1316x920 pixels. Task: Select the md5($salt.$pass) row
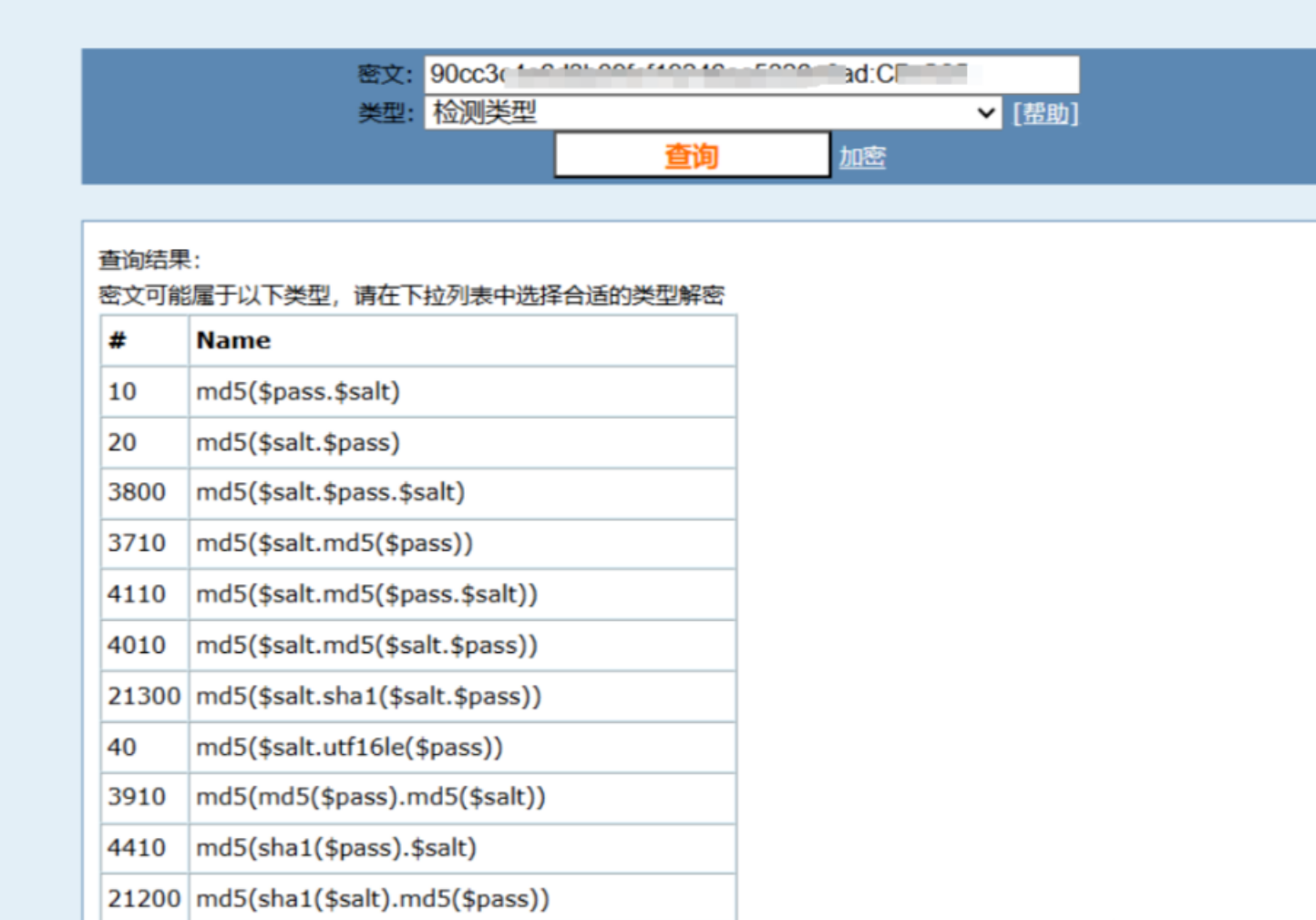tap(298, 443)
